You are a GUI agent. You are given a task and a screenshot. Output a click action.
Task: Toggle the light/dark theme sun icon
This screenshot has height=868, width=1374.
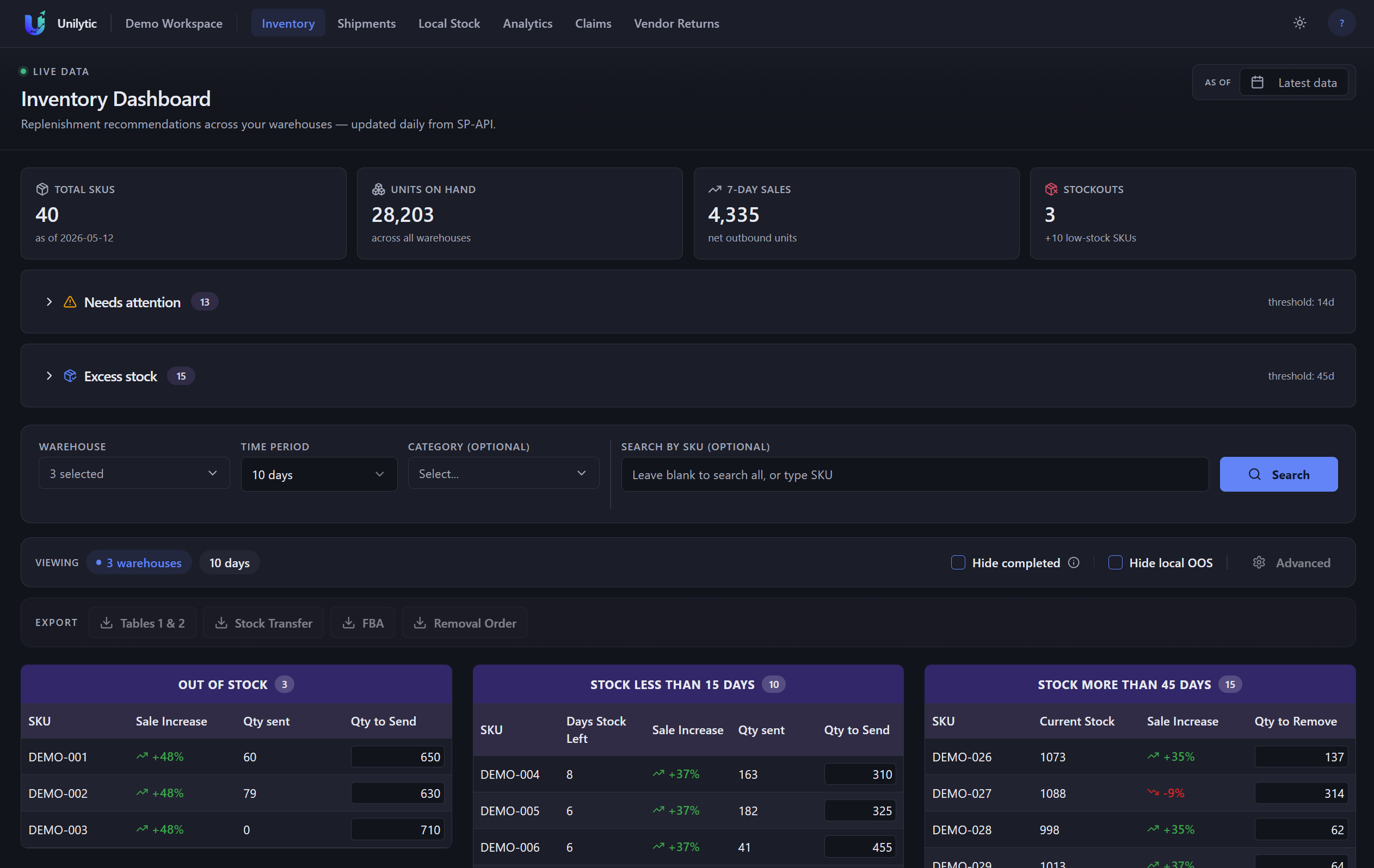(1300, 23)
